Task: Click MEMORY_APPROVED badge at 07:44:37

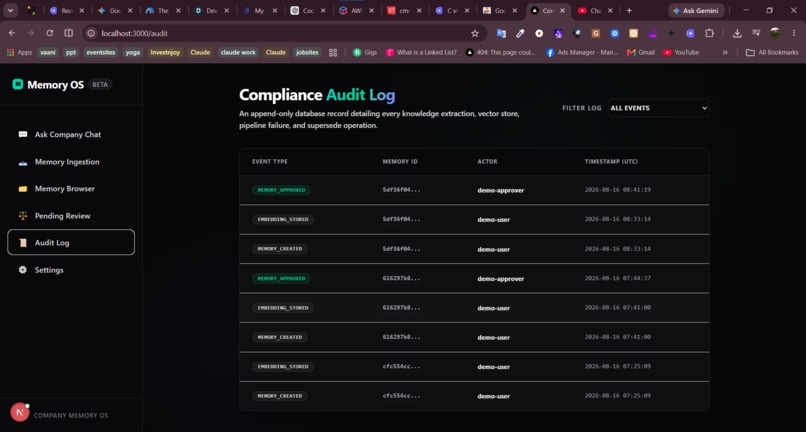Action: tap(281, 278)
